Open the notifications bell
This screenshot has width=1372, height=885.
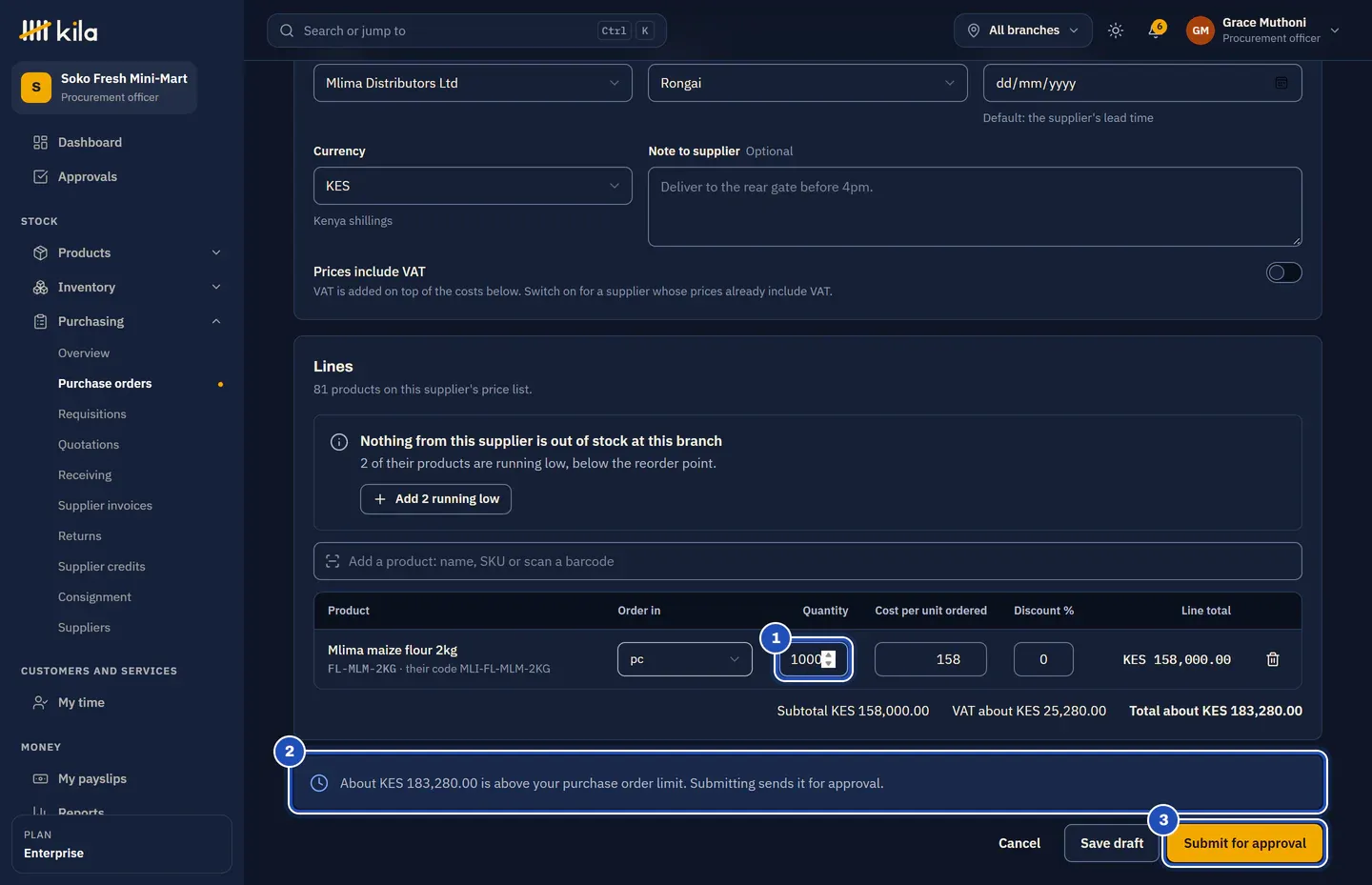click(1157, 30)
